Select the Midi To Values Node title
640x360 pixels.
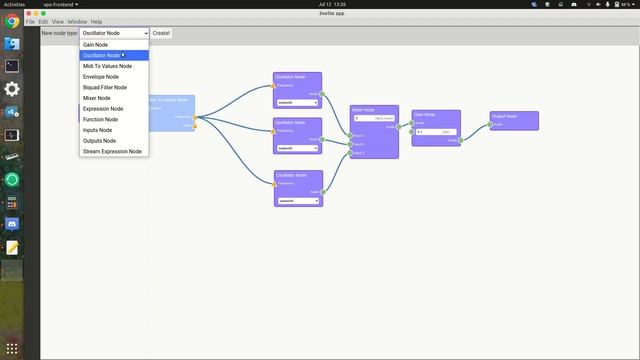point(169,100)
